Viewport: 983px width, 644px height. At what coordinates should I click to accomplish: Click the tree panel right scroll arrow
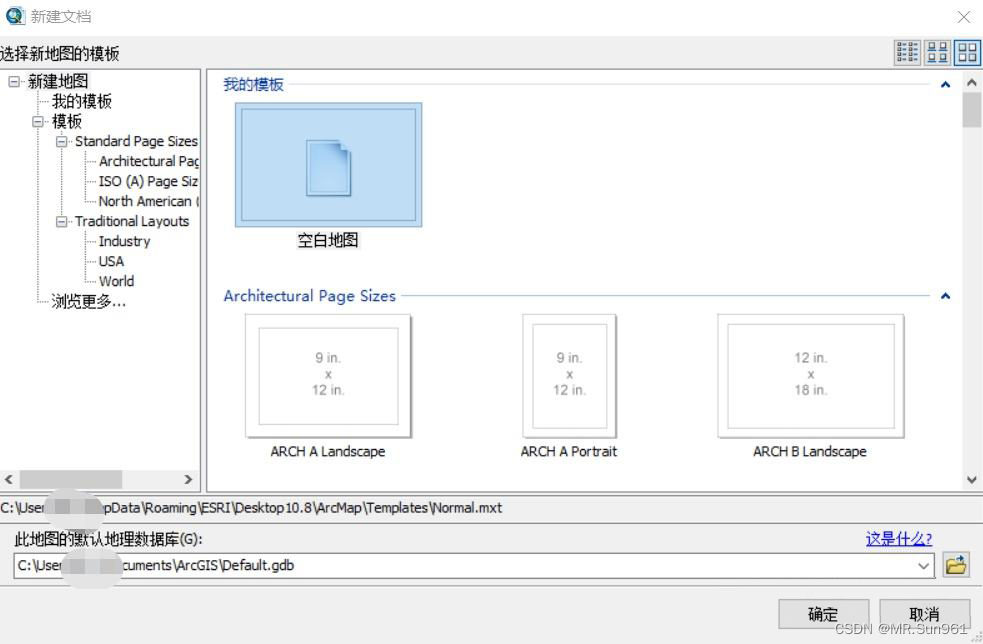tap(188, 479)
